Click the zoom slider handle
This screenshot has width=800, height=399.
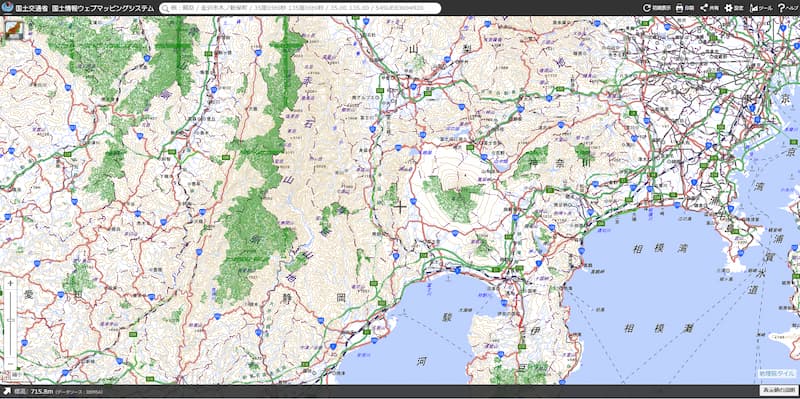[x=11, y=320]
